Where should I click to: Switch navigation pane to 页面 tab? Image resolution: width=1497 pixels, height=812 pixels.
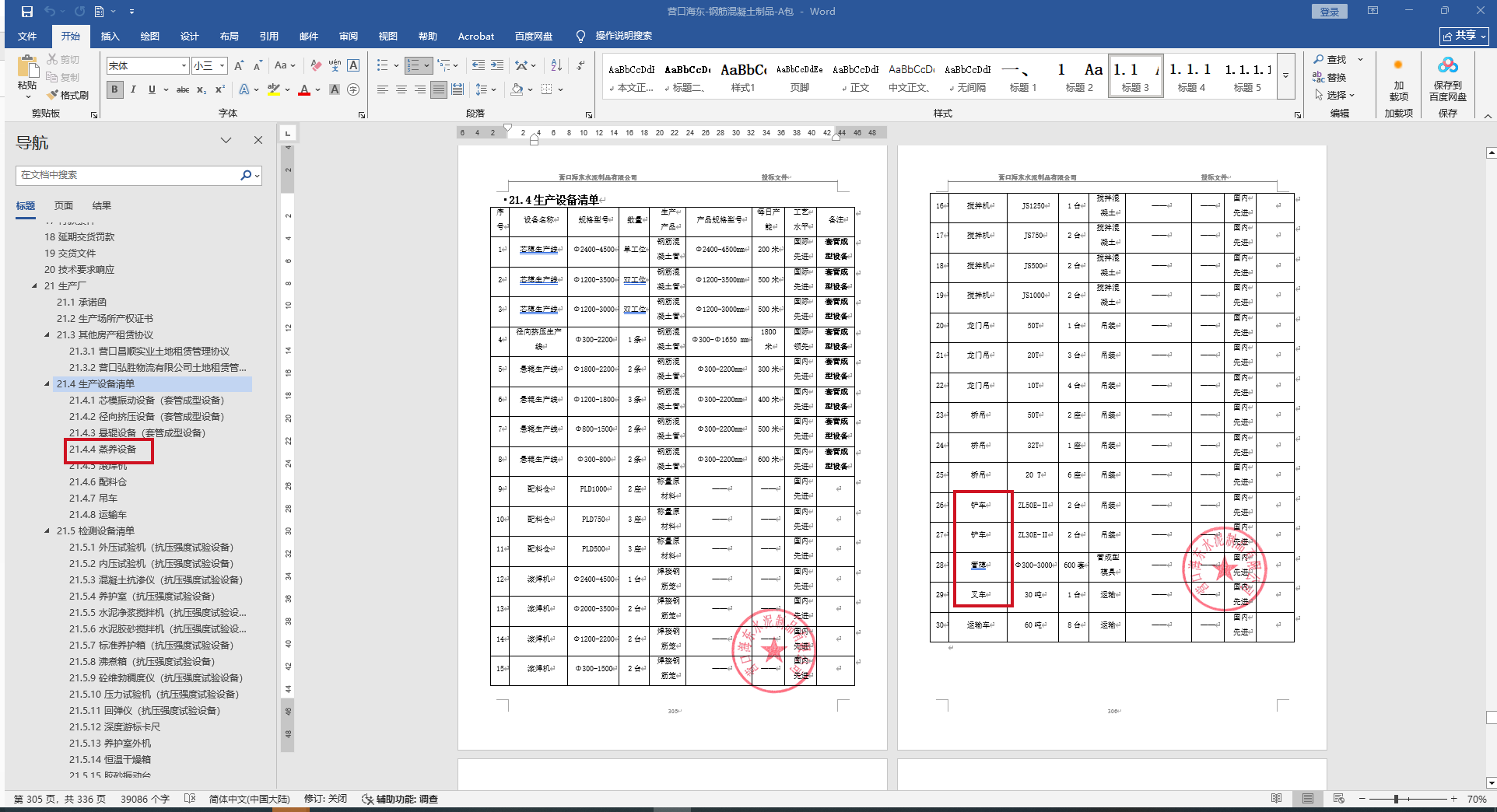(x=64, y=206)
